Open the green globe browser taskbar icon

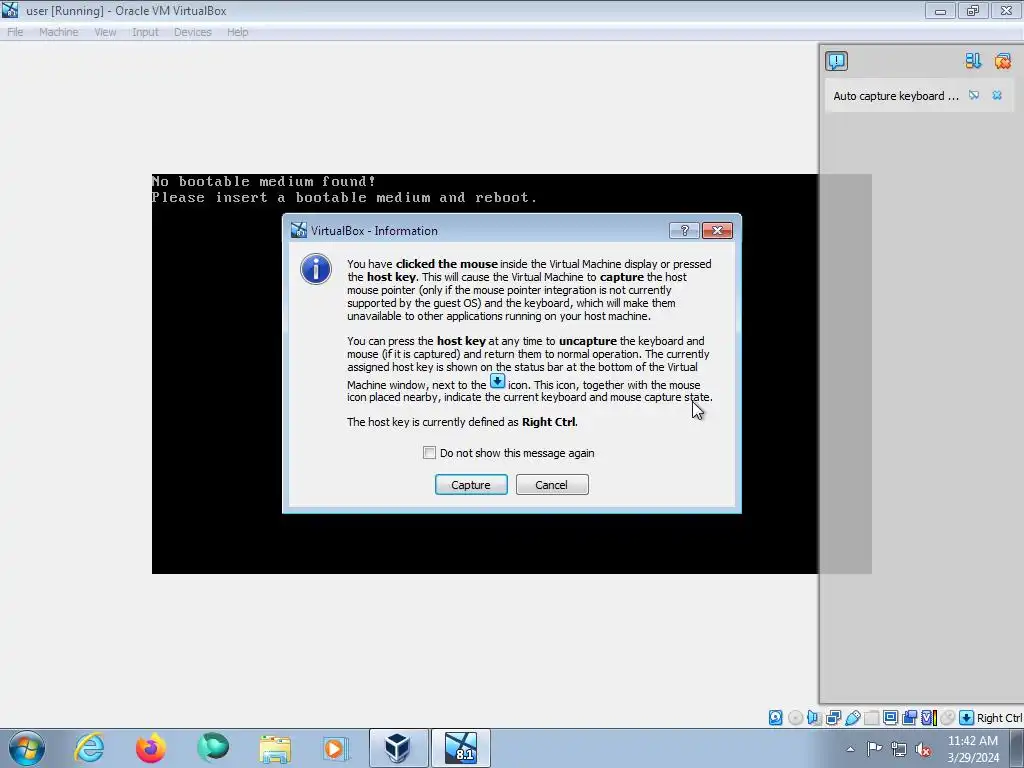213,748
